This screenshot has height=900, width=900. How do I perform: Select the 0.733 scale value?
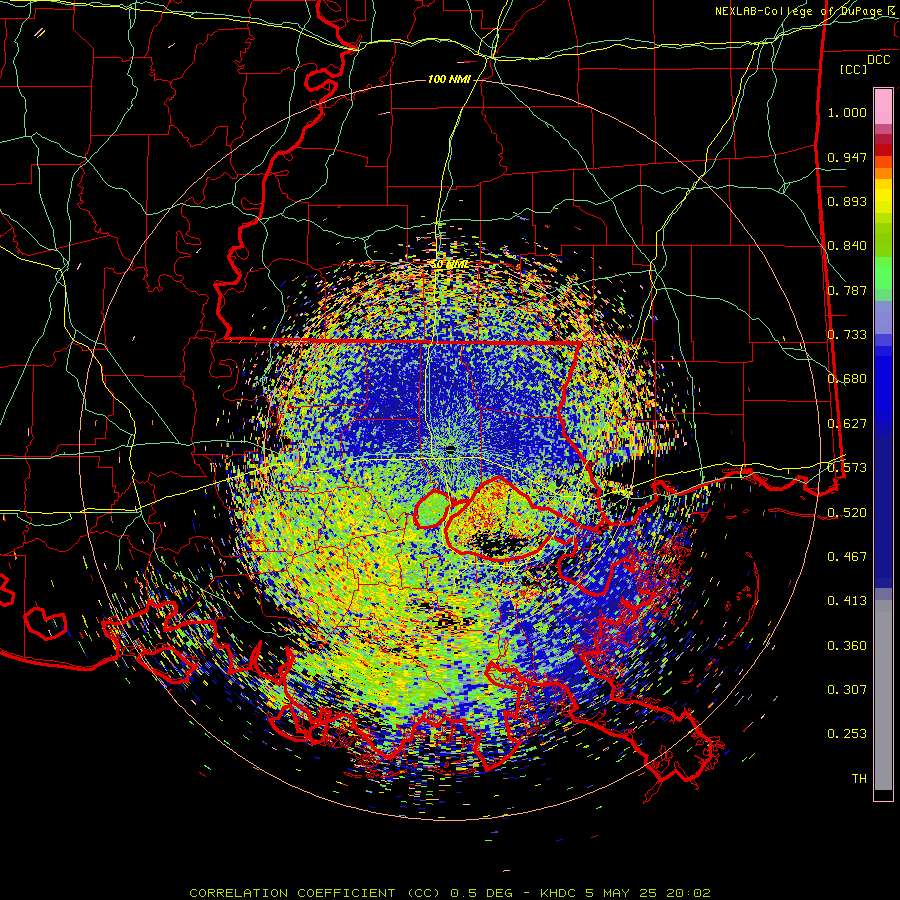click(x=847, y=335)
